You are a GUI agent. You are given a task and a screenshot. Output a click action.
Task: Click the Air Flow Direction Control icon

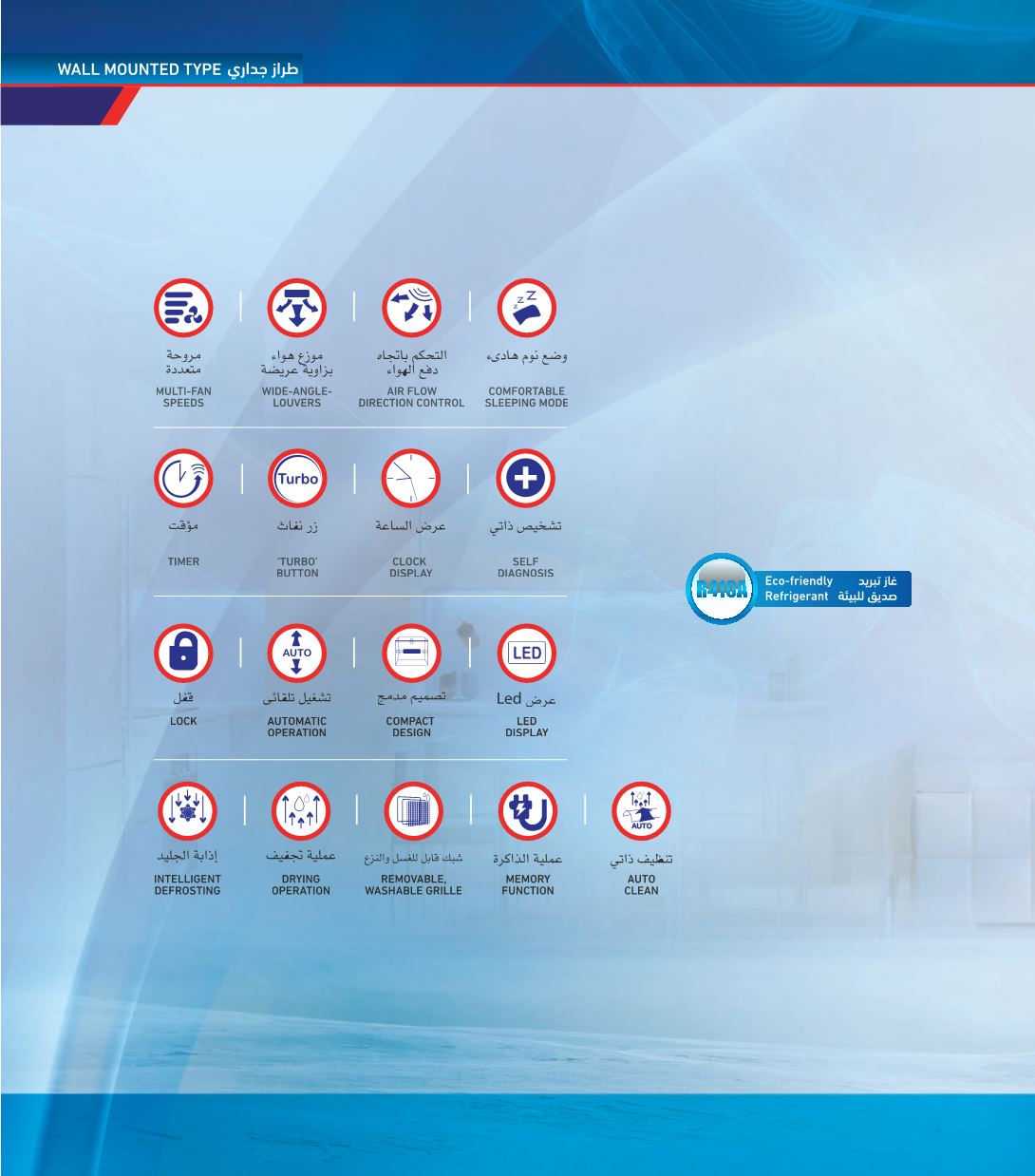[411, 308]
